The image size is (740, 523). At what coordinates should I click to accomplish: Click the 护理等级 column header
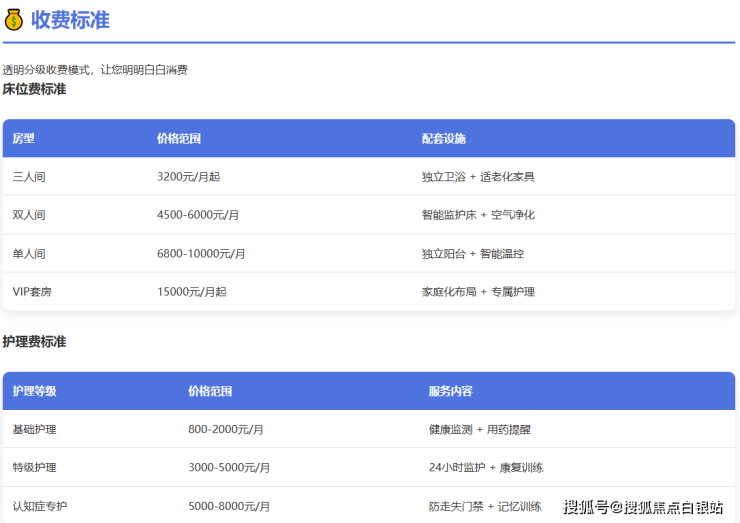(34, 391)
